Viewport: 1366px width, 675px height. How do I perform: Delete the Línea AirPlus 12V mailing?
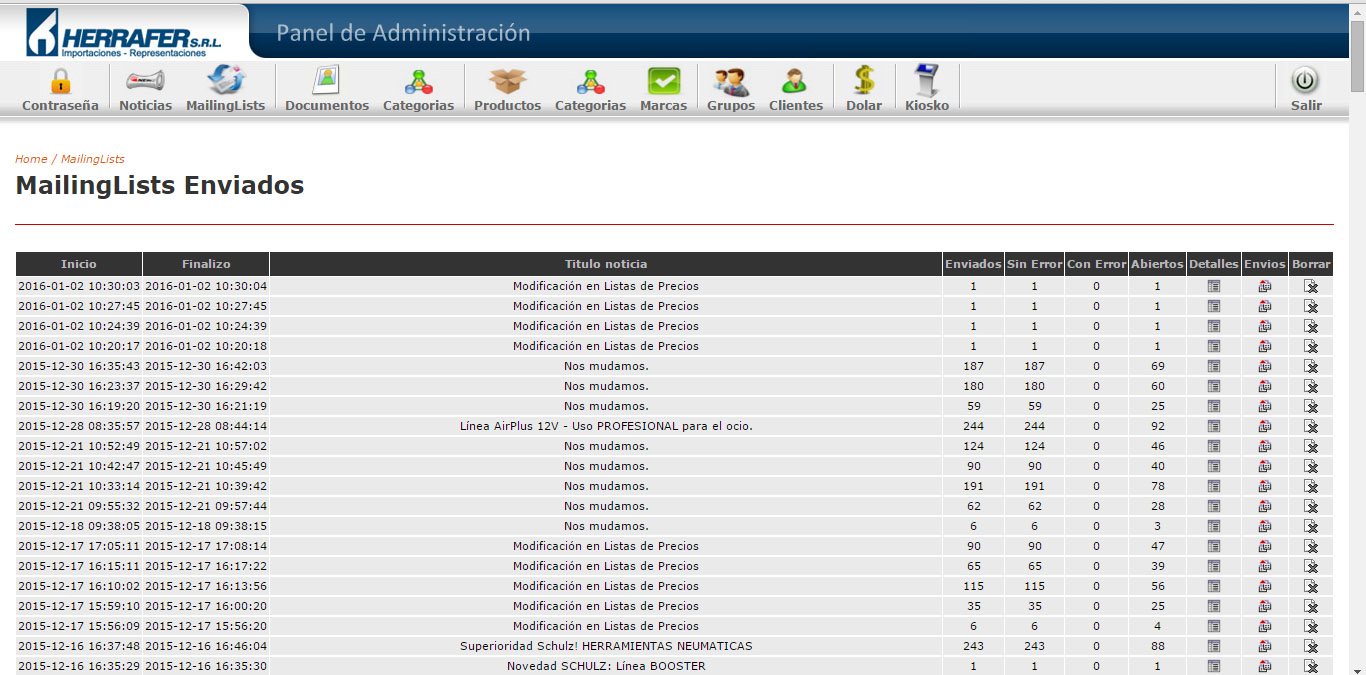tap(1311, 426)
